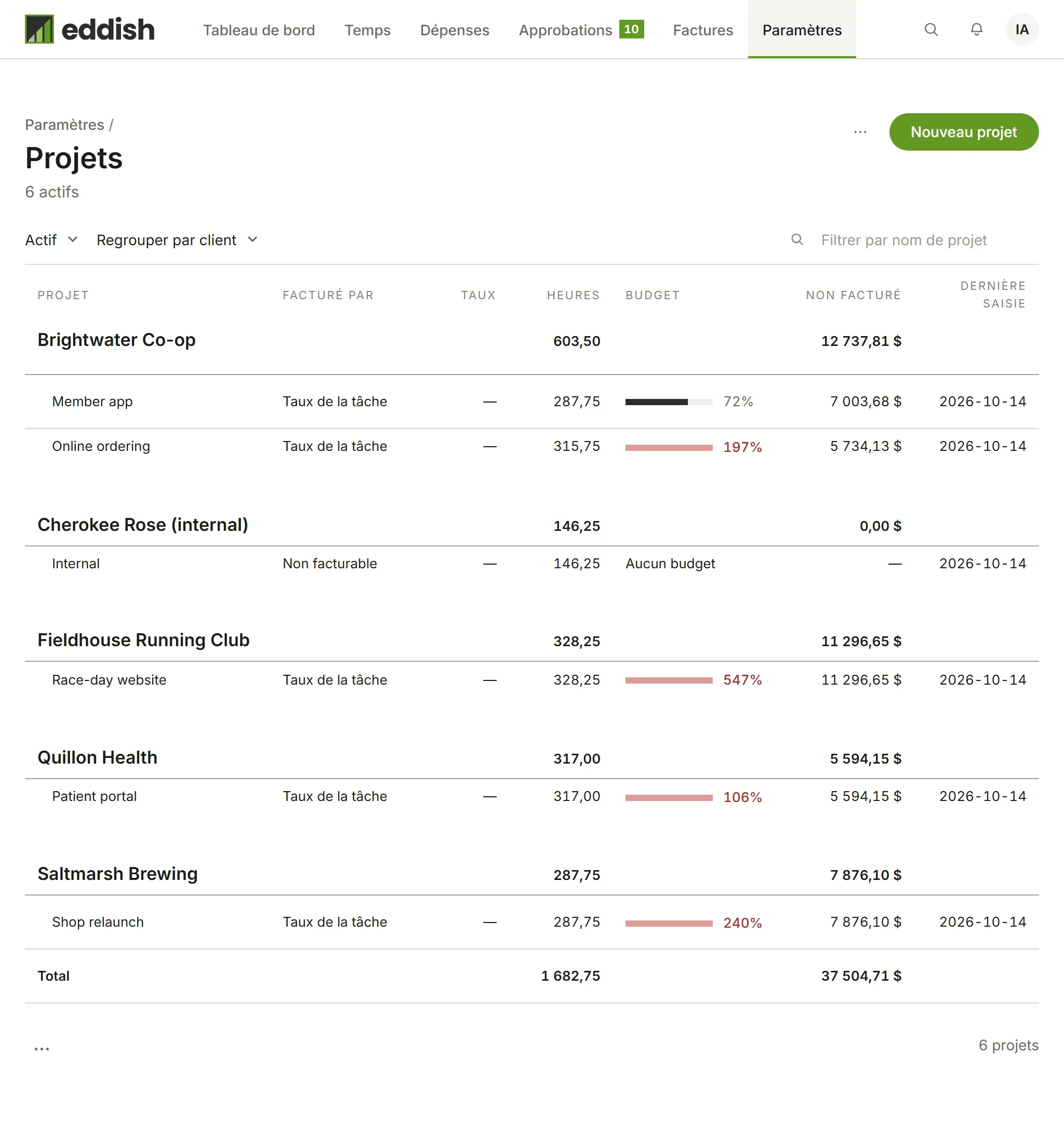Screen dimensions: 1064x1122
Task: Click the DERNIÈRE SAISIE column header
Action: 992,294
